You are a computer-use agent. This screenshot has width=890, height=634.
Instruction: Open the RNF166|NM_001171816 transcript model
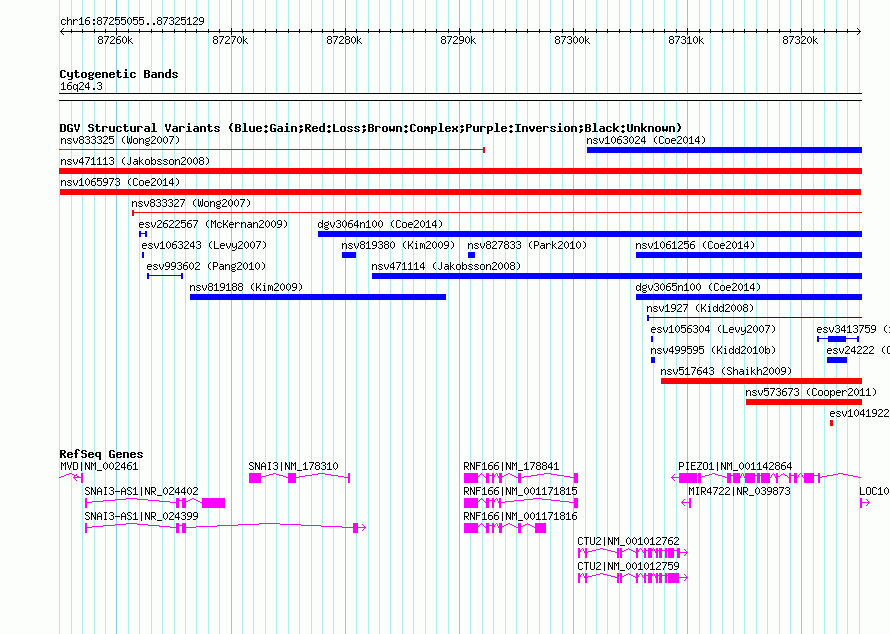[x=505, y=528]
